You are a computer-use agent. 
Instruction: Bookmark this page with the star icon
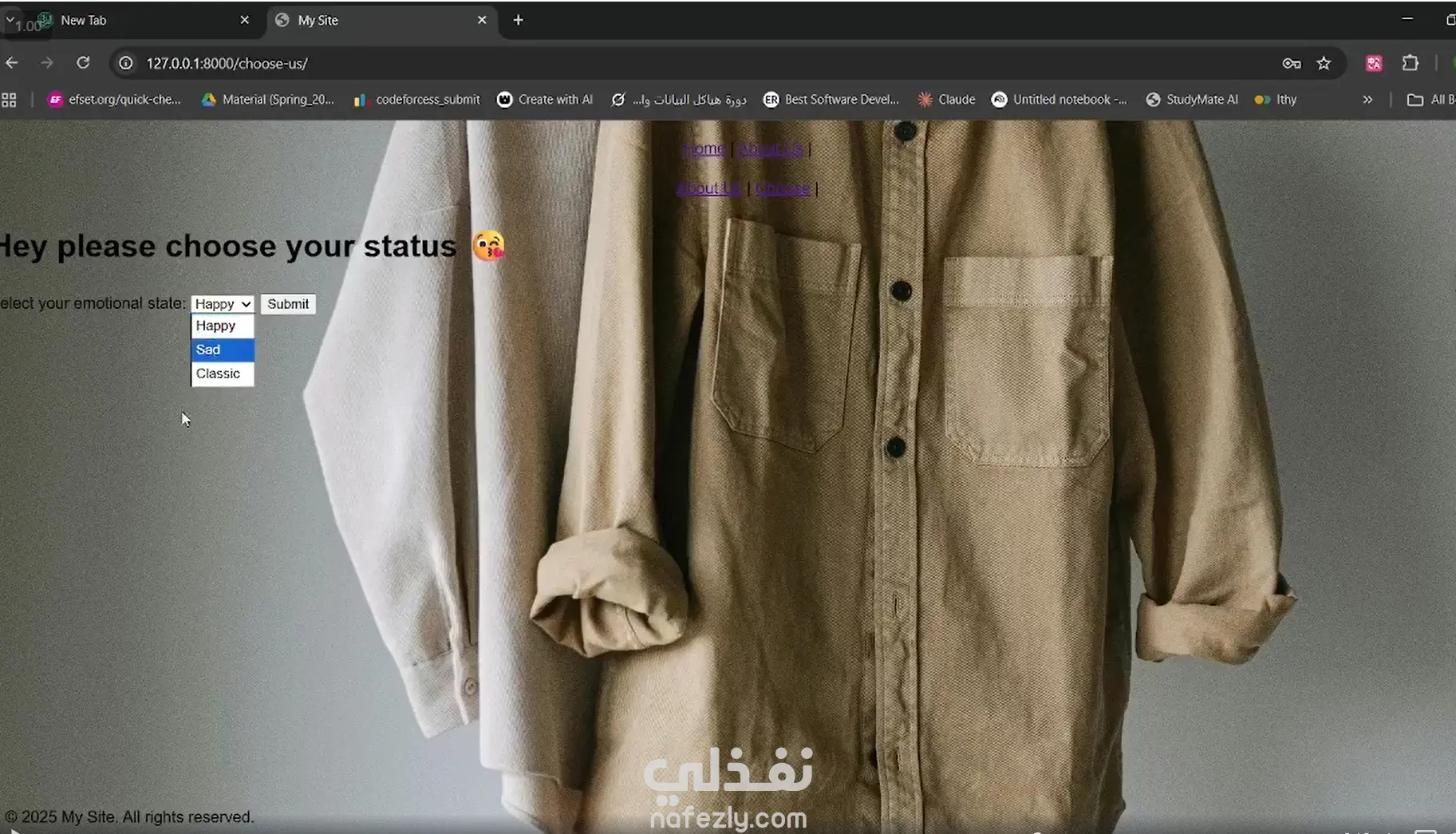click(x=1324, y=63)
